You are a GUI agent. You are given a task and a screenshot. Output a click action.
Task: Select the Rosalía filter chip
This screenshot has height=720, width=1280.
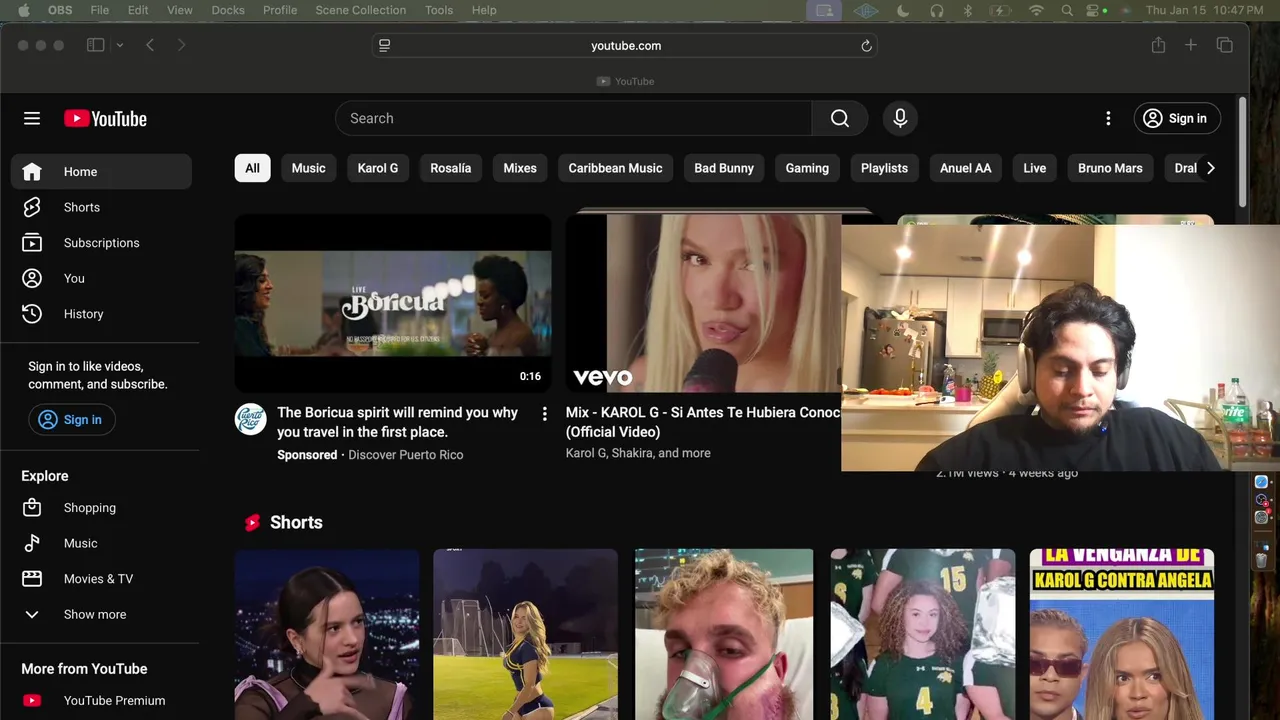point(450,168)
